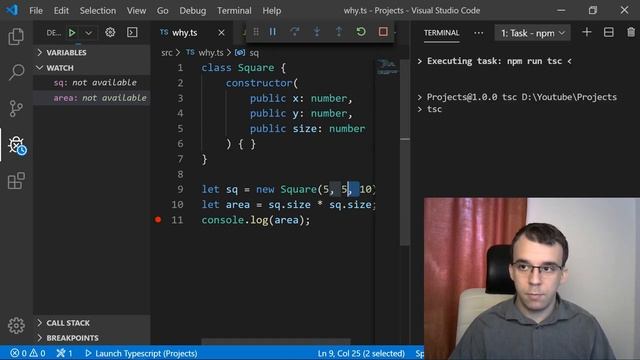640x360 pixels.
Task: Pause debug execution
Action: click(273, 31)
